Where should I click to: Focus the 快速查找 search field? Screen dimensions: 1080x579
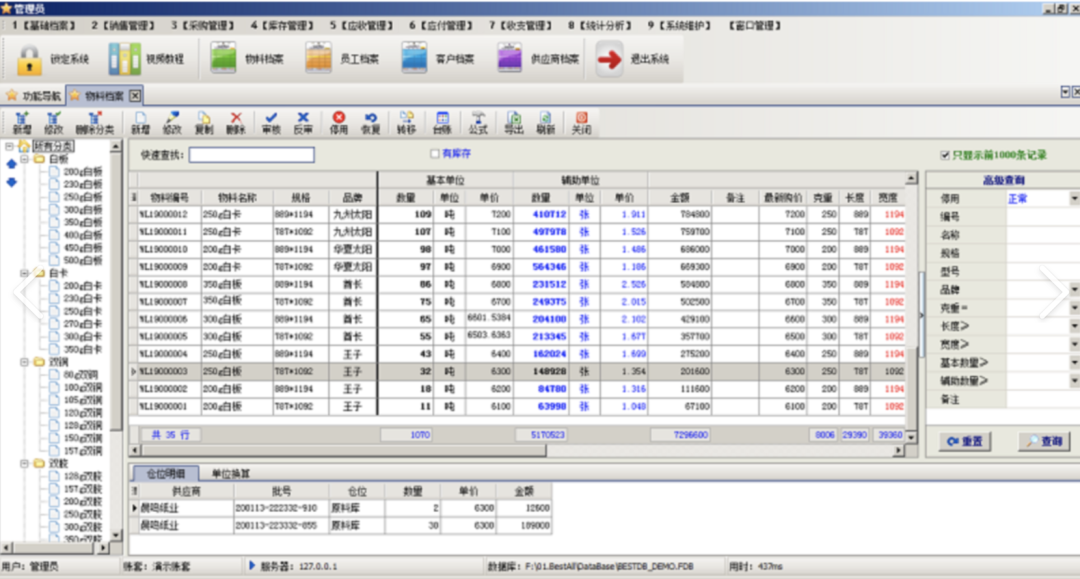coord(252,155)
